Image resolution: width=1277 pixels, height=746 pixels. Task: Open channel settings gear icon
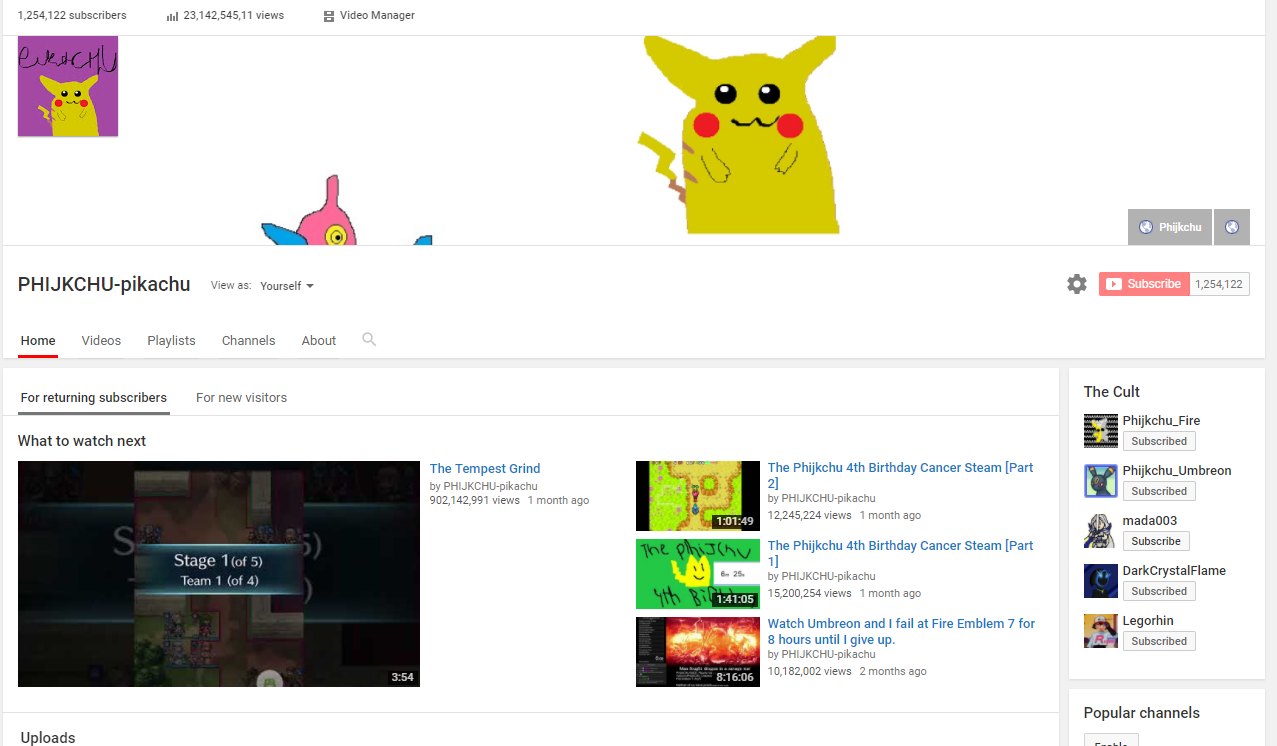1076,284
